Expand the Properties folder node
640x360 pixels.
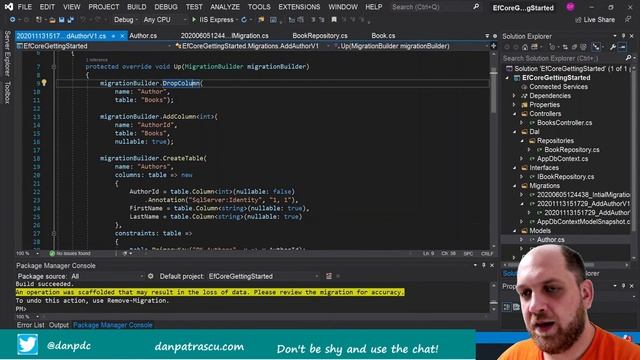click(514, 104)
